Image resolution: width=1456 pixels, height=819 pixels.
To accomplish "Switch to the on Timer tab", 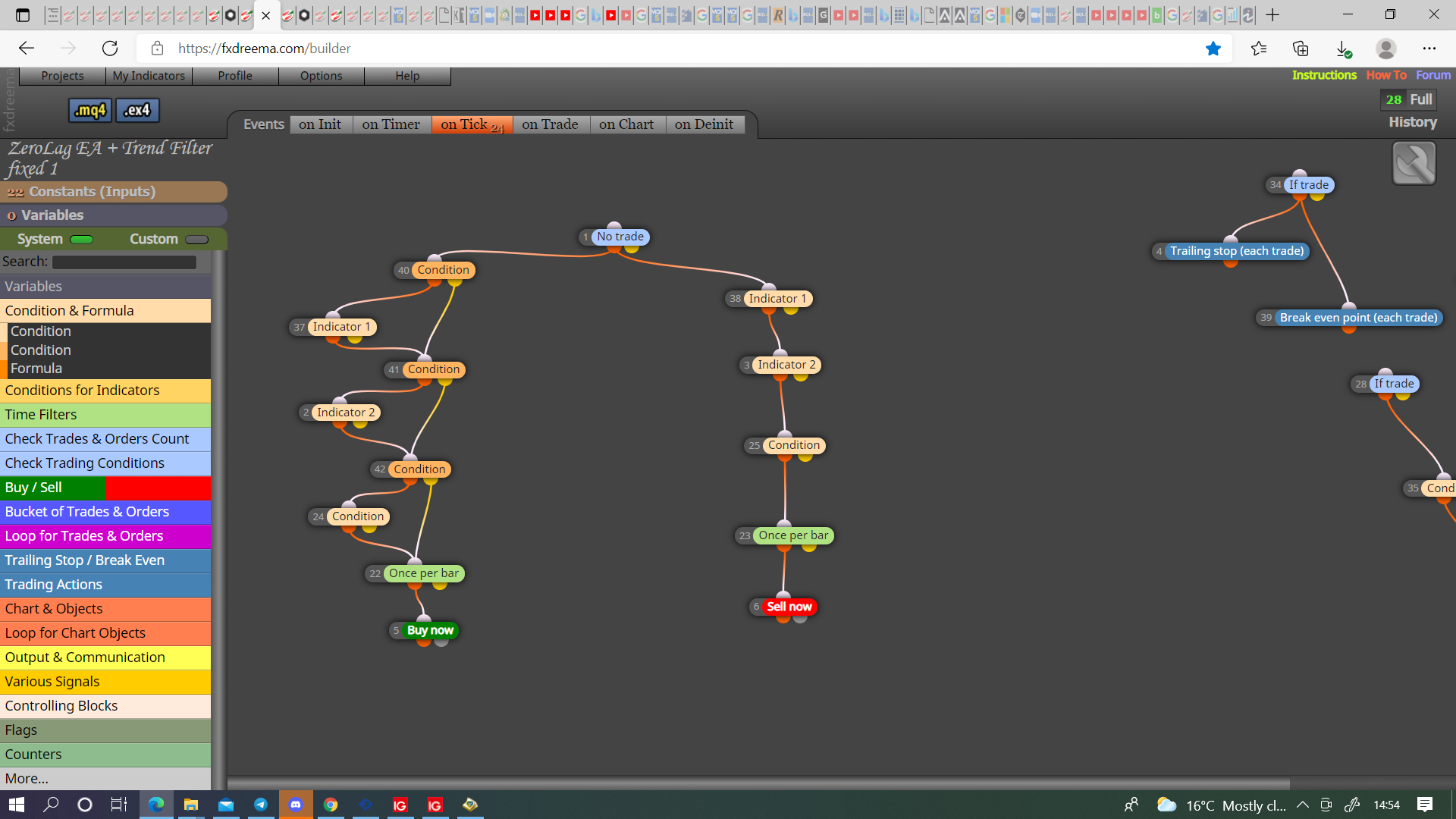I will (x=391, y=124).
